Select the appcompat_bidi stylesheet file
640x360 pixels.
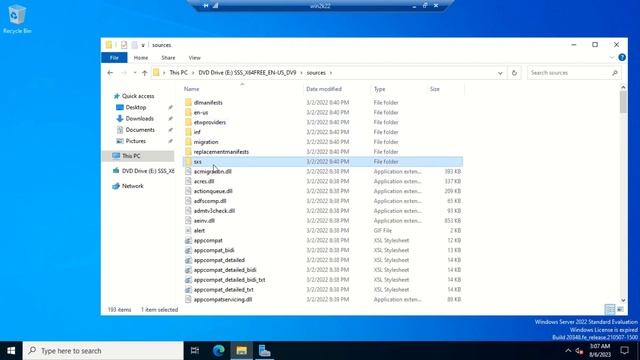click(x=214, y=250)
